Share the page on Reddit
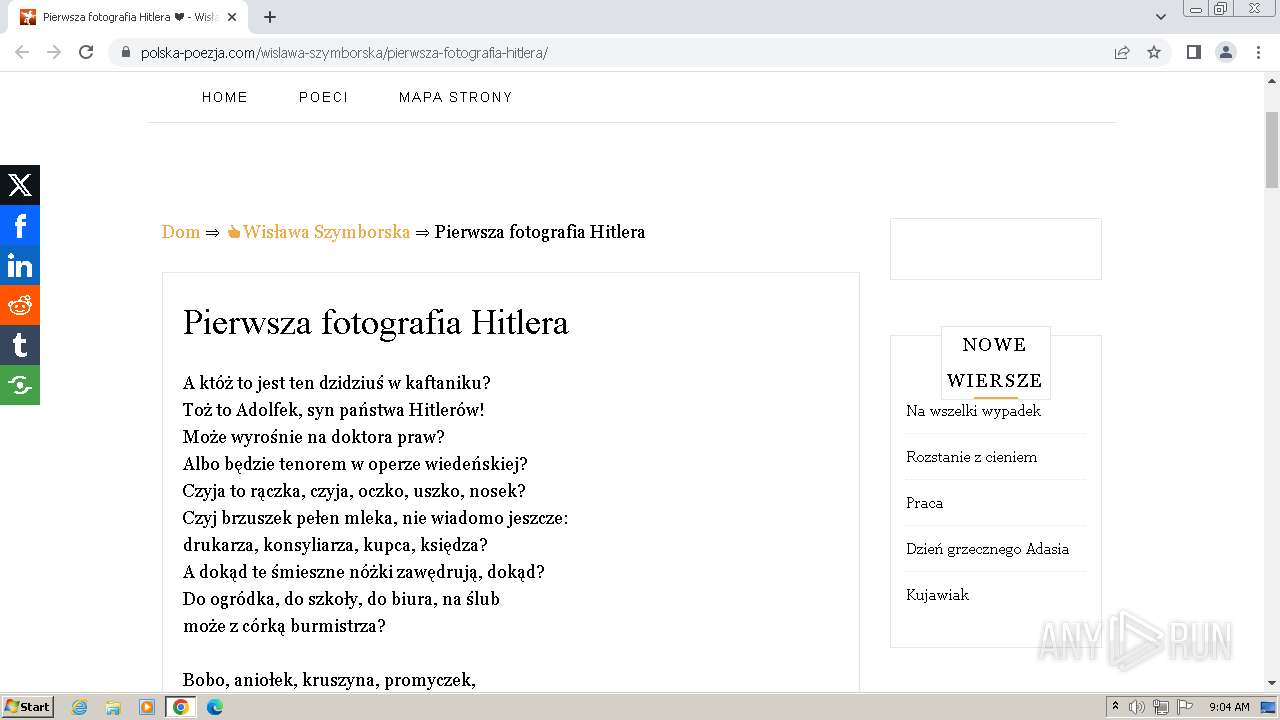1280x720 pixels. 20,305
